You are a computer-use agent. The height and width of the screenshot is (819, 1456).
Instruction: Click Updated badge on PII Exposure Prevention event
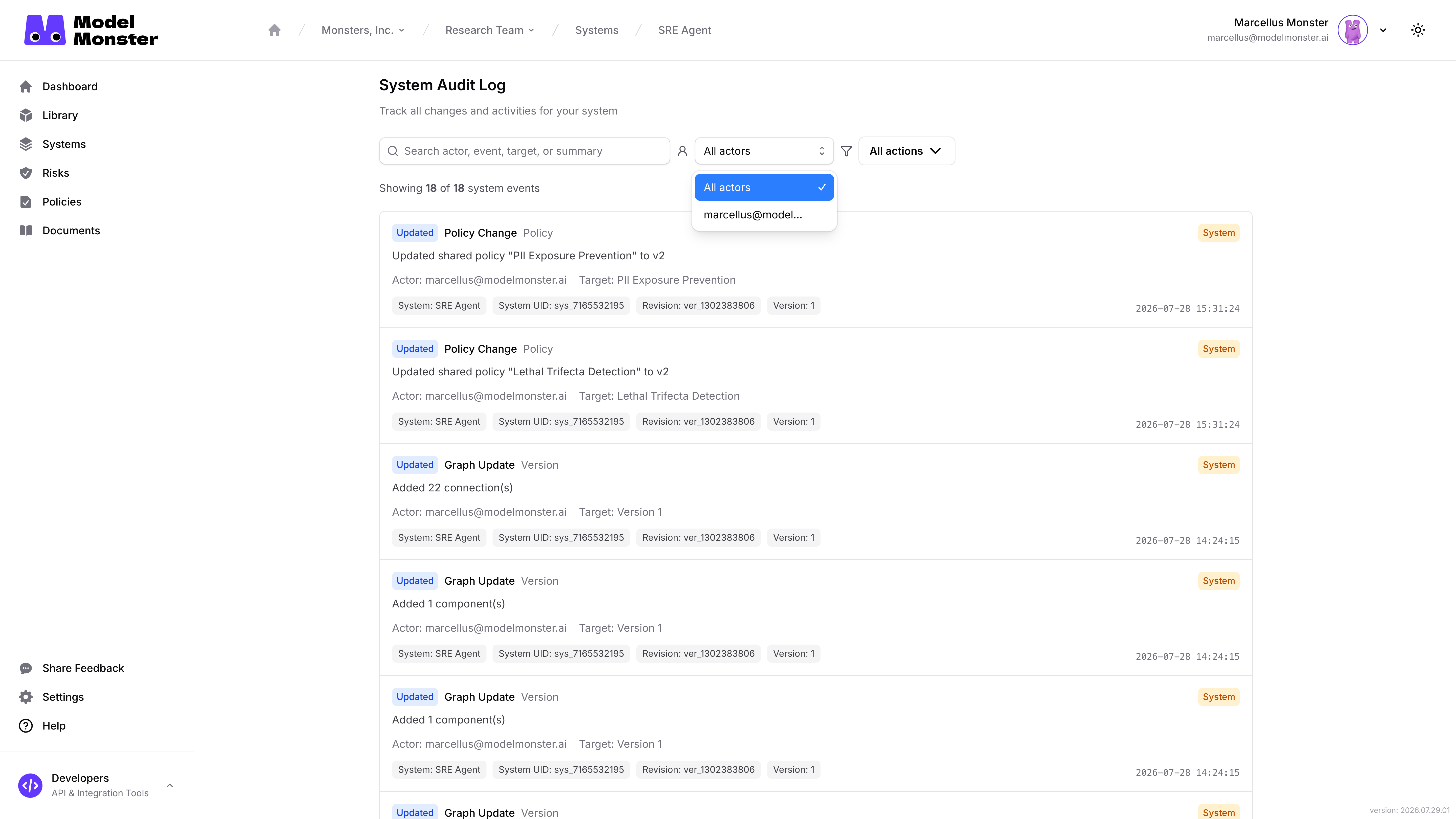(x=414, y=233)
